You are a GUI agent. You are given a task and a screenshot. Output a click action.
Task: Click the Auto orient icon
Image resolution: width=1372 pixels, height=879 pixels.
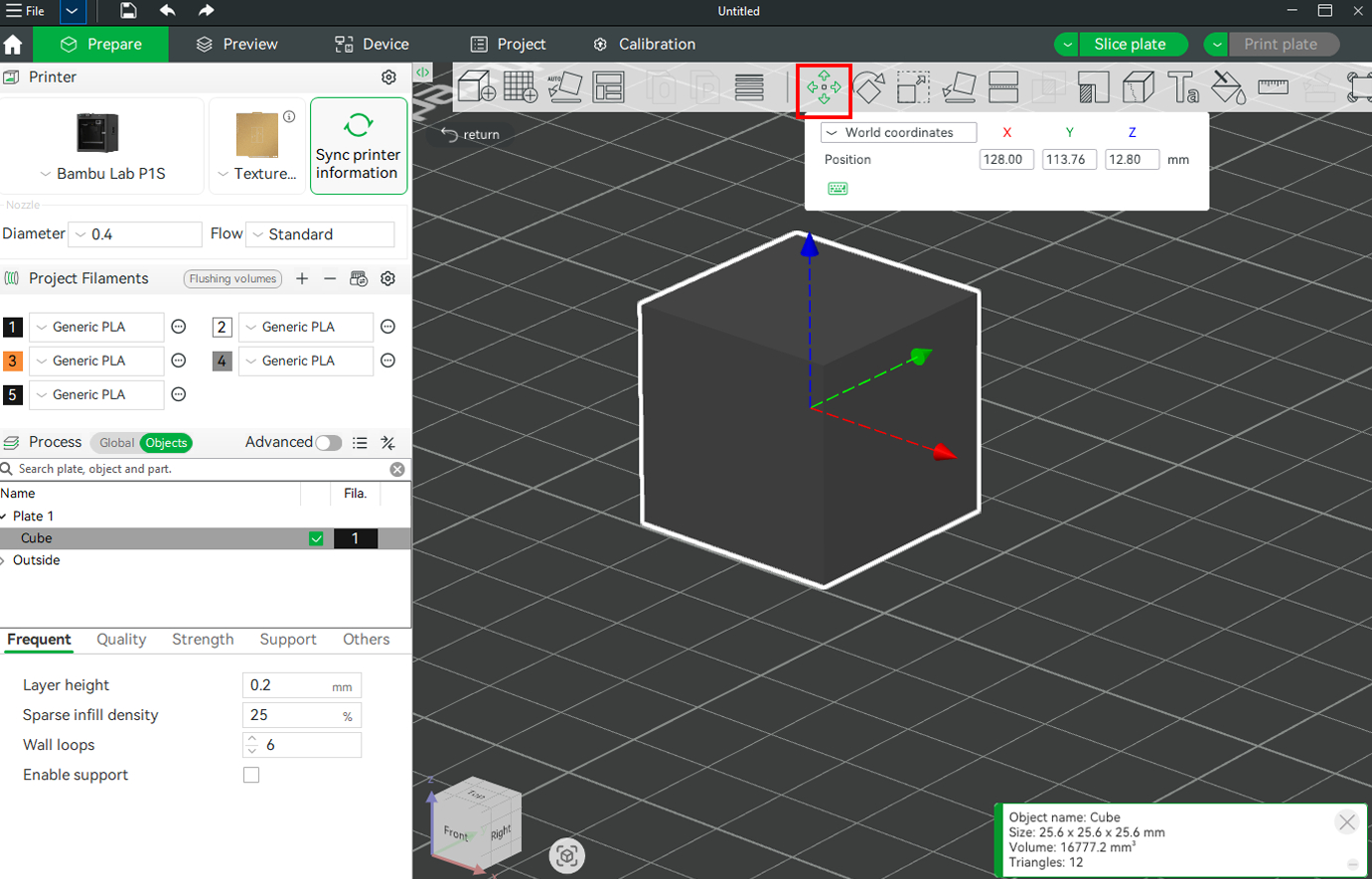564,87
